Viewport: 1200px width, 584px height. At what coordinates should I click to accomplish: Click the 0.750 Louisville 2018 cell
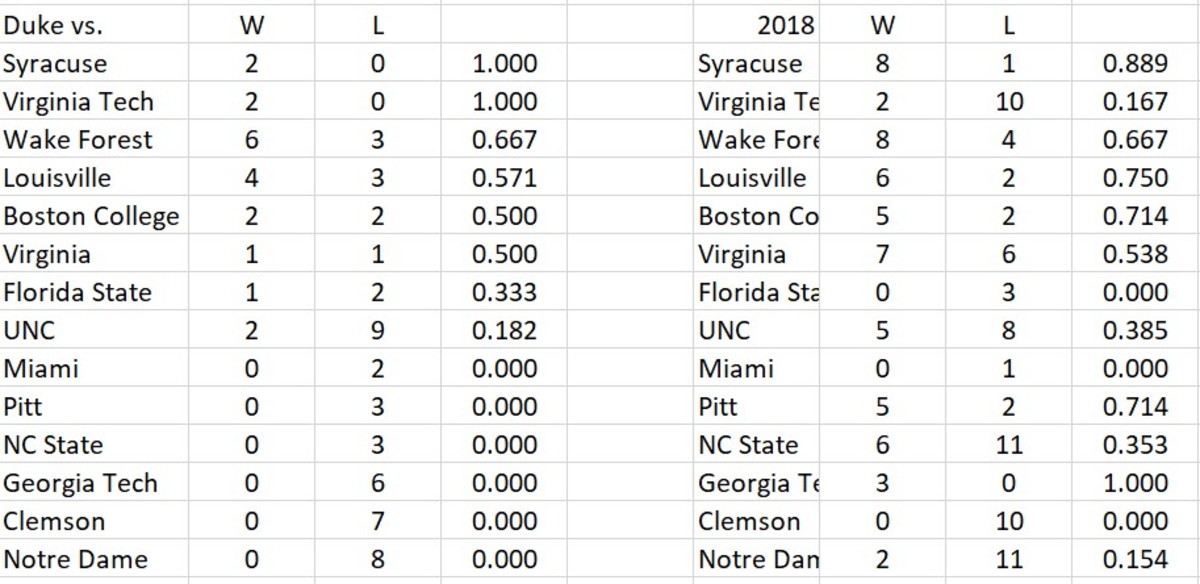1135,178
